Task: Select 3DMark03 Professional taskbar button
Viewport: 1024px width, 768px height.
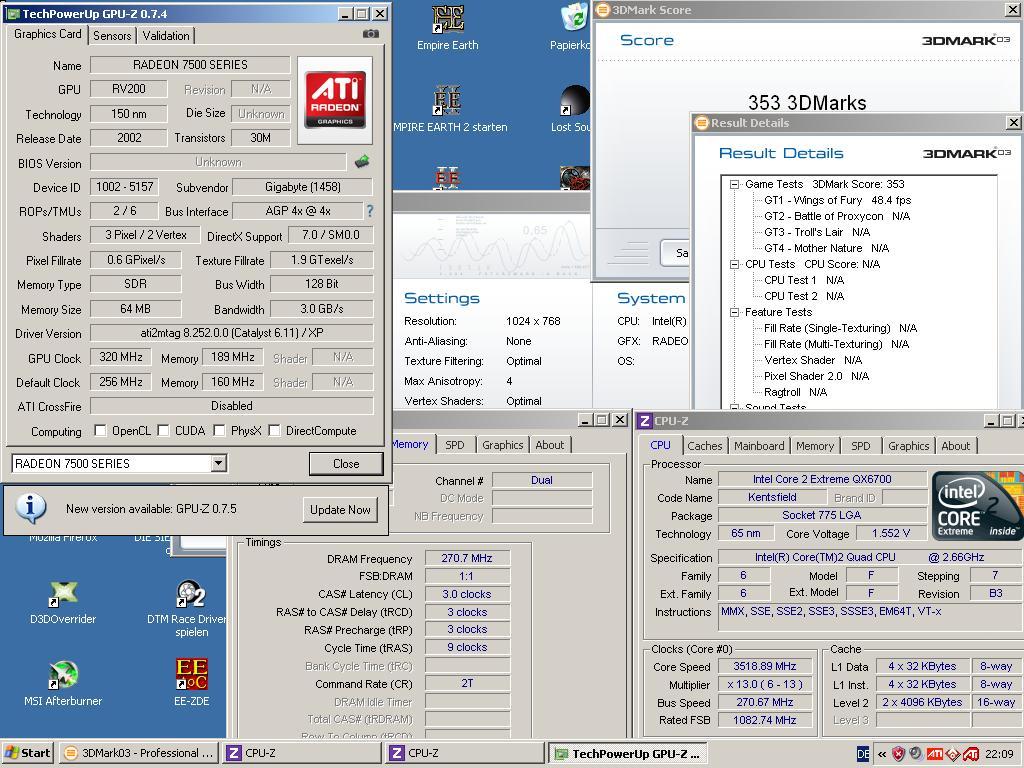Action: (x=139, y=754)
